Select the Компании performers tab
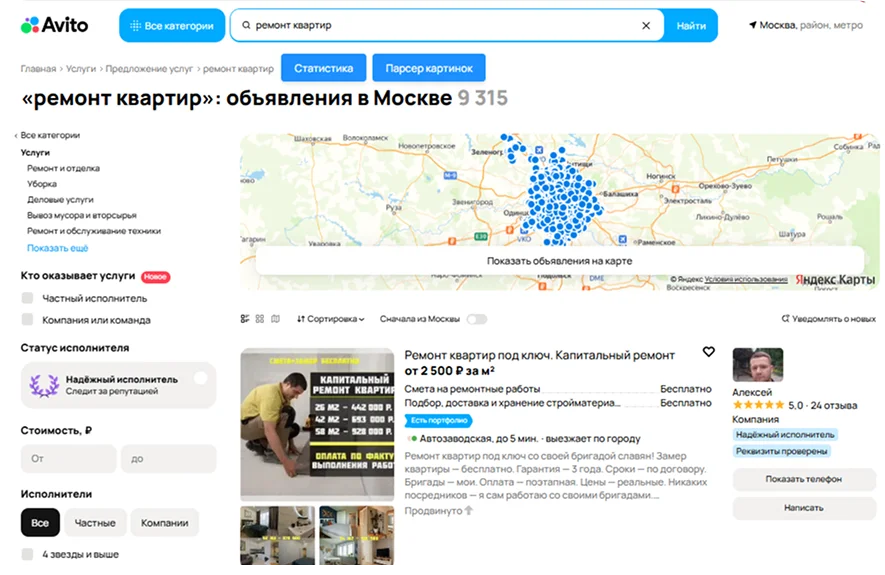 tap(164, 523)
